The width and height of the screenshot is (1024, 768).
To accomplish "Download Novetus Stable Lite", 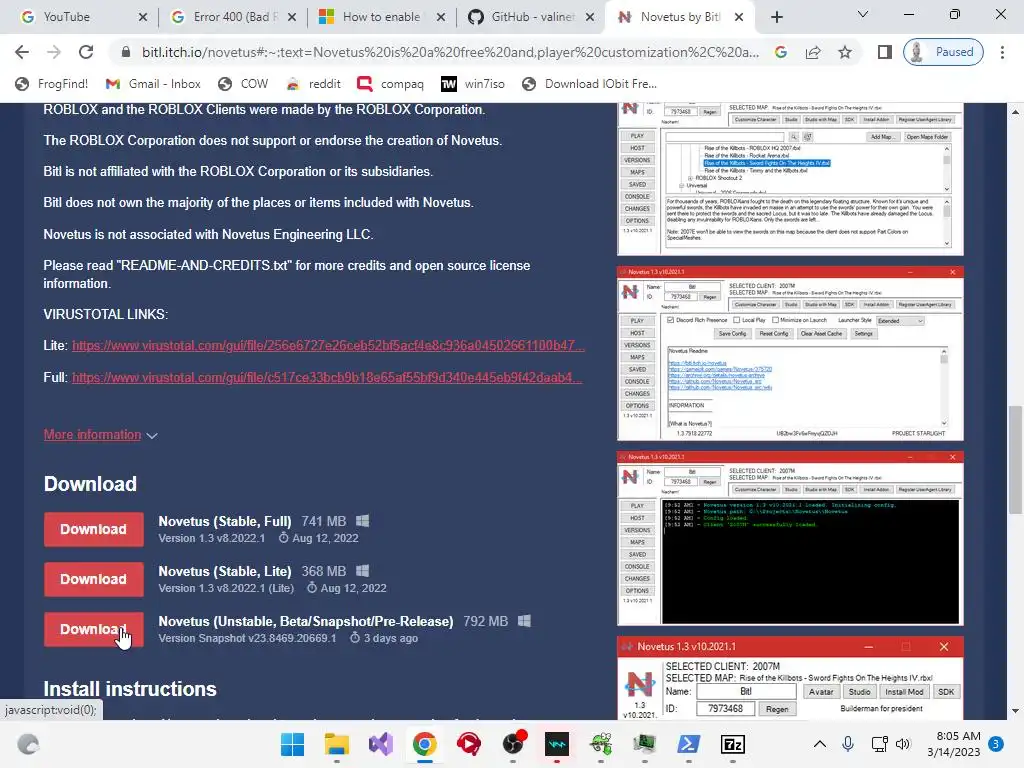I will coord(93,579).
